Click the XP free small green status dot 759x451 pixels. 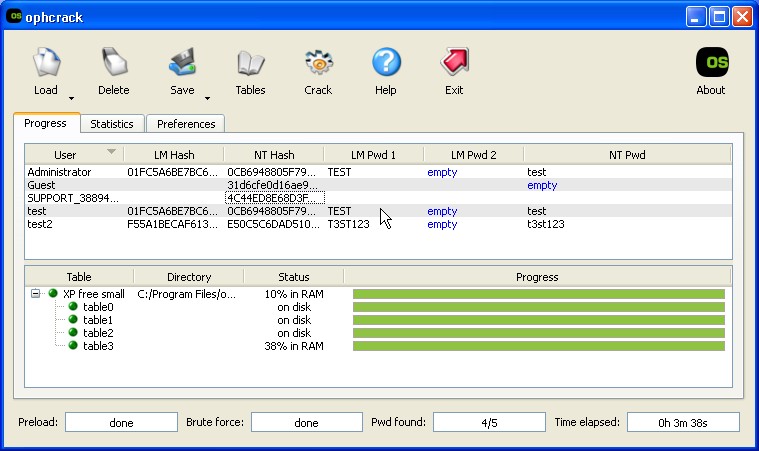[53, 293]
